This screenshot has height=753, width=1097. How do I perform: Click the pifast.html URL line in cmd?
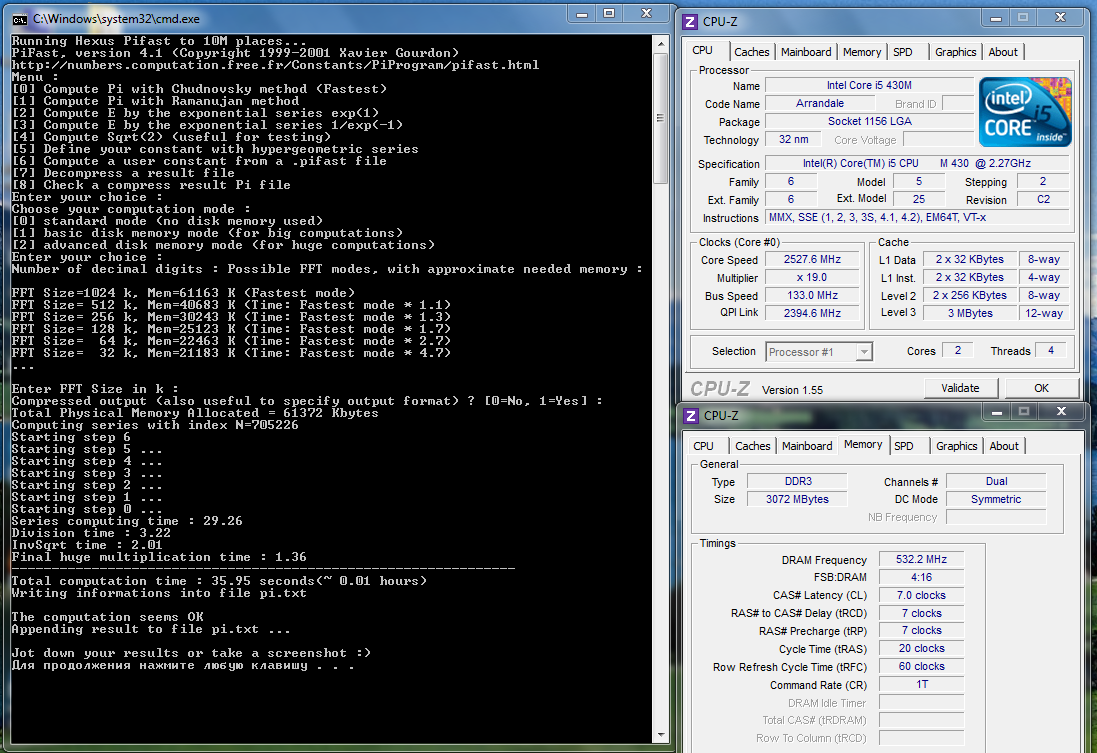coord(275,65)
